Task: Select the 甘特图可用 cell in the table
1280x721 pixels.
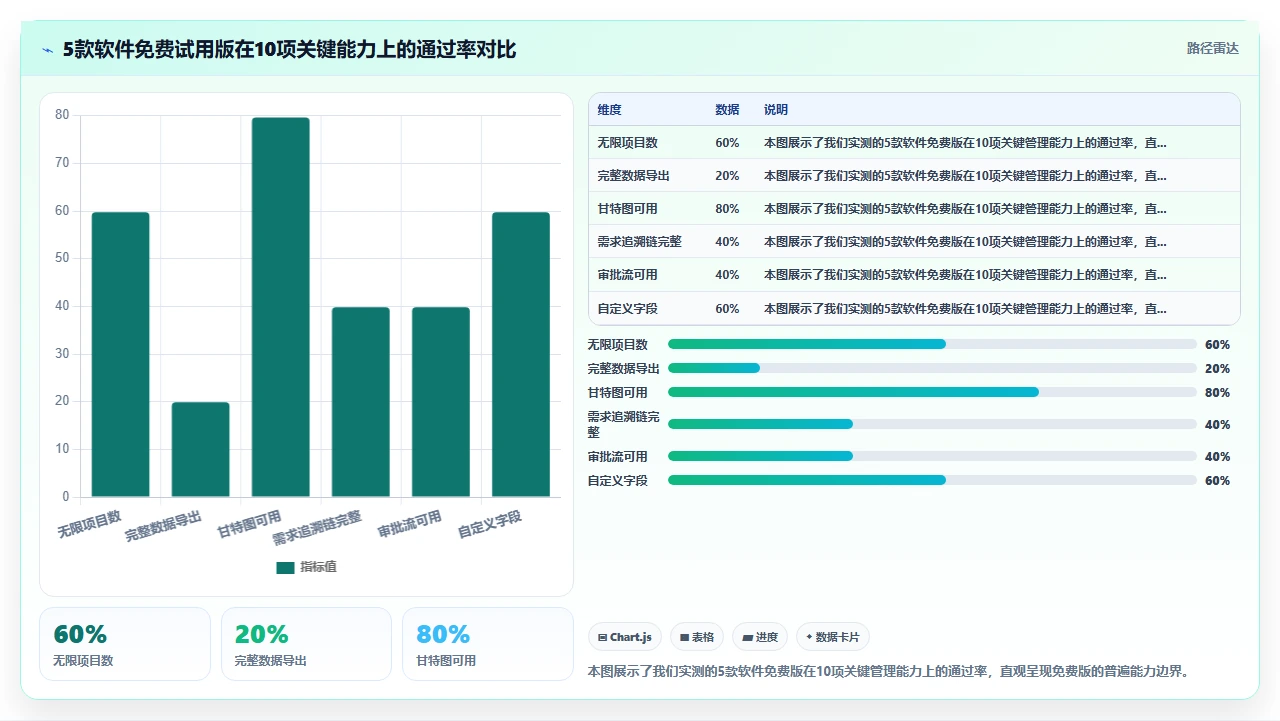Action: 628,209
